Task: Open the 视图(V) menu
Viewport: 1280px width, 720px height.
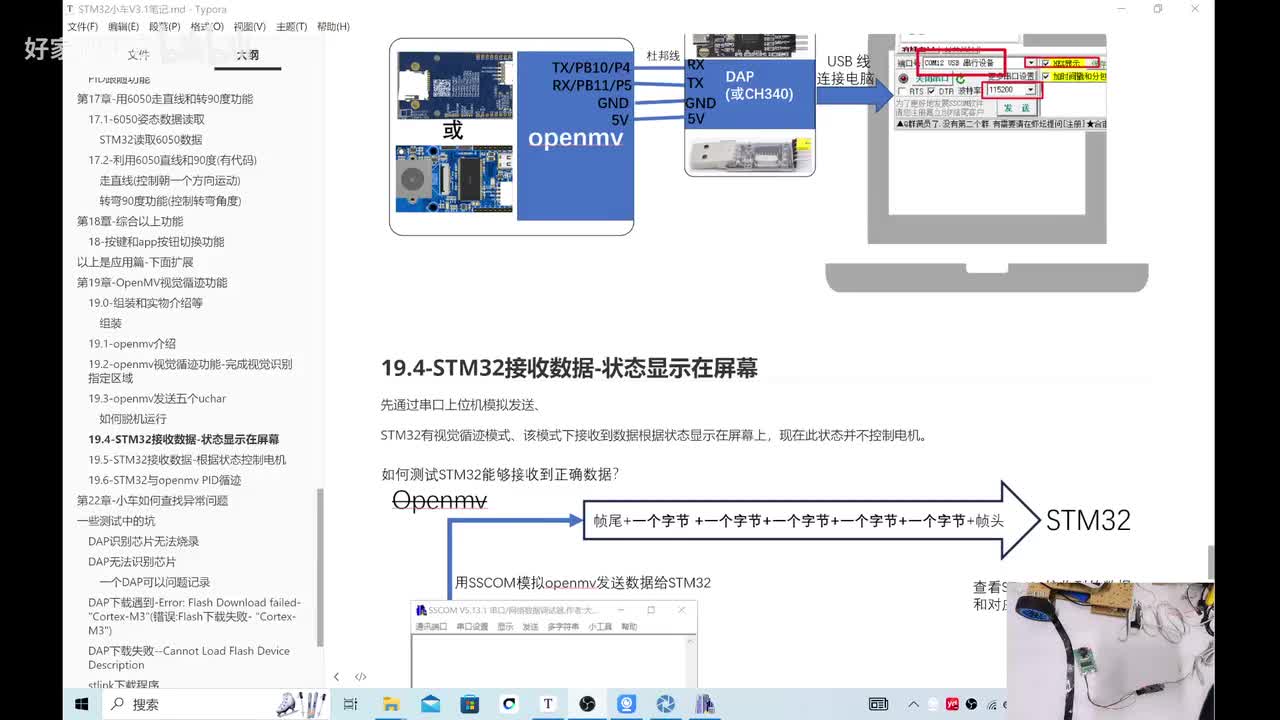Action: (249, 27)
